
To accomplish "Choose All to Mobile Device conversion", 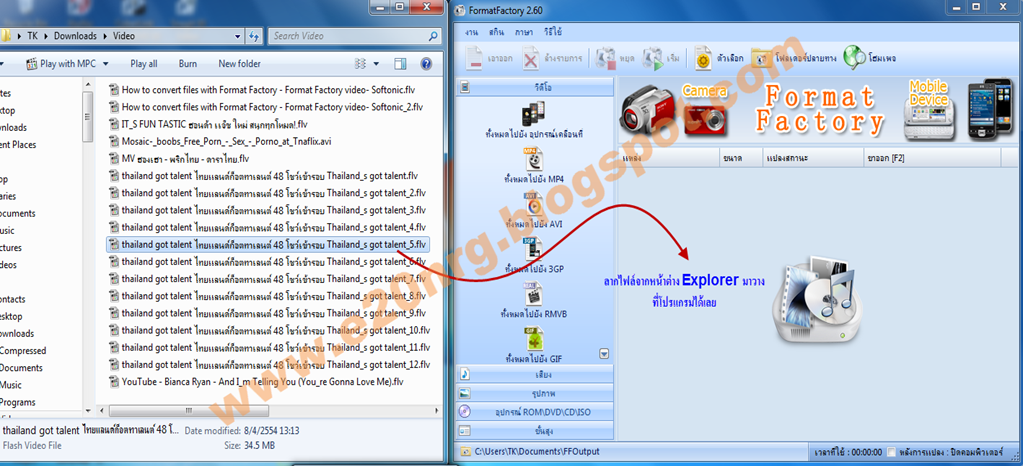I will pyautogui.click(x=534, y=120).
